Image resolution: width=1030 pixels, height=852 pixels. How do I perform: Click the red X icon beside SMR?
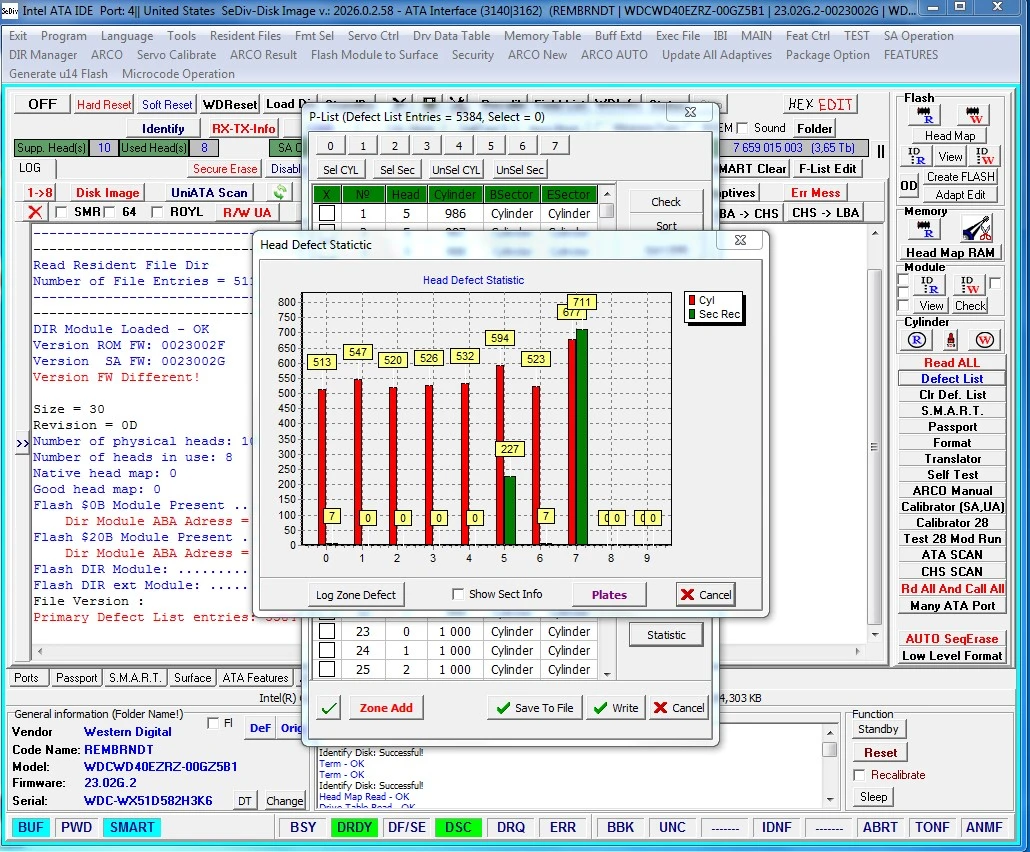[x=35, y=212]
